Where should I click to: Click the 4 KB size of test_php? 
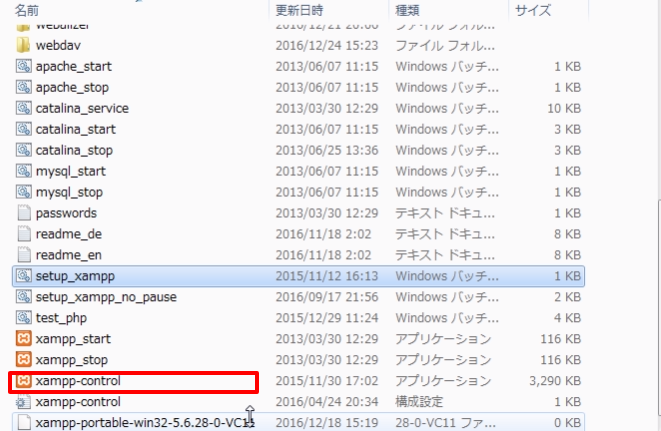tap(567, 318)
